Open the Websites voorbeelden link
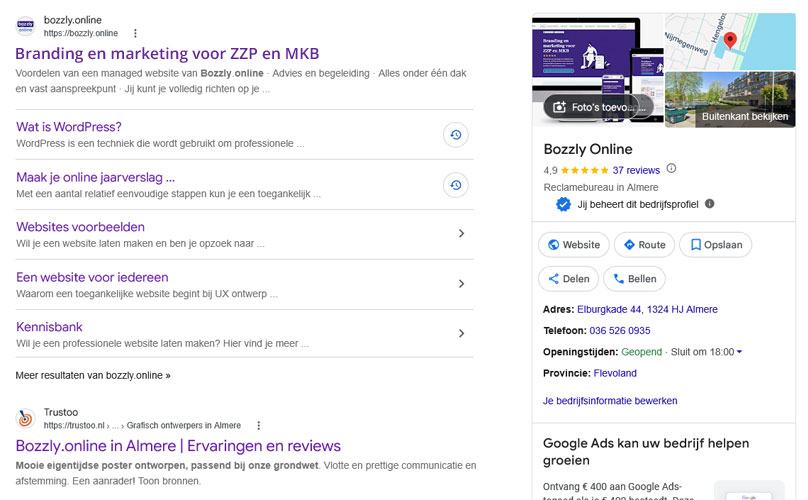This screenshot has width=808, height=500. pyautogui.click(x=80, y=227)
